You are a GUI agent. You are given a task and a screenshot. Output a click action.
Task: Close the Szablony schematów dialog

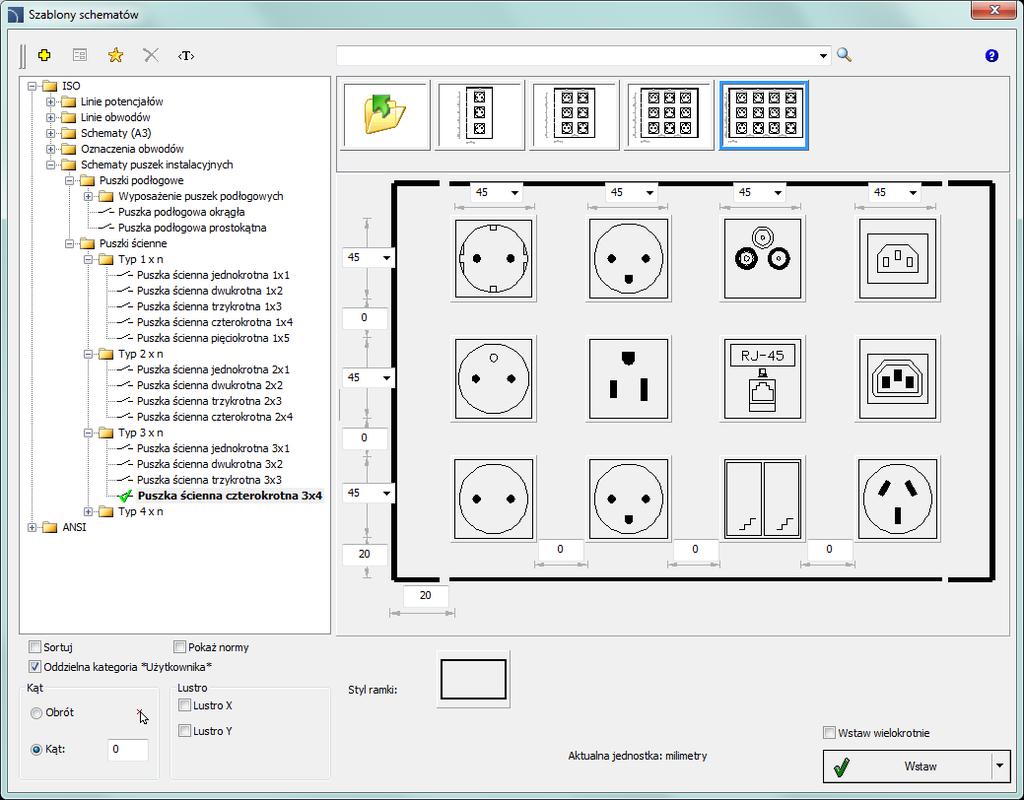pos(994,10)
